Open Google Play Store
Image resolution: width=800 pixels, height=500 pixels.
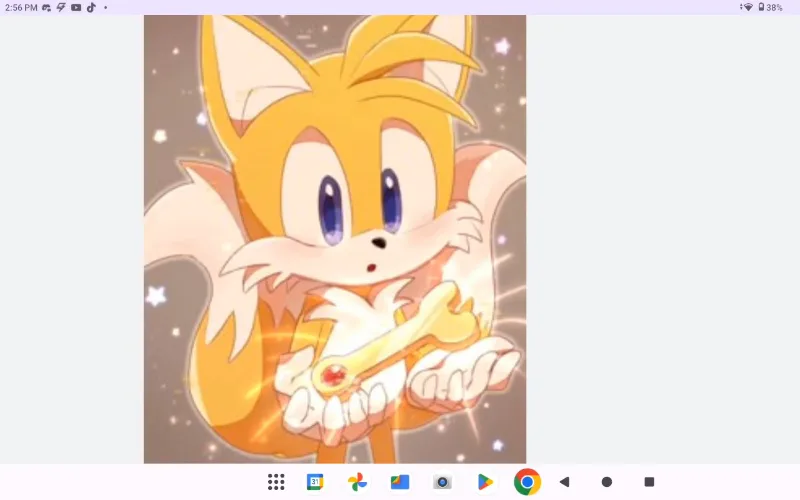pos(485,482)
